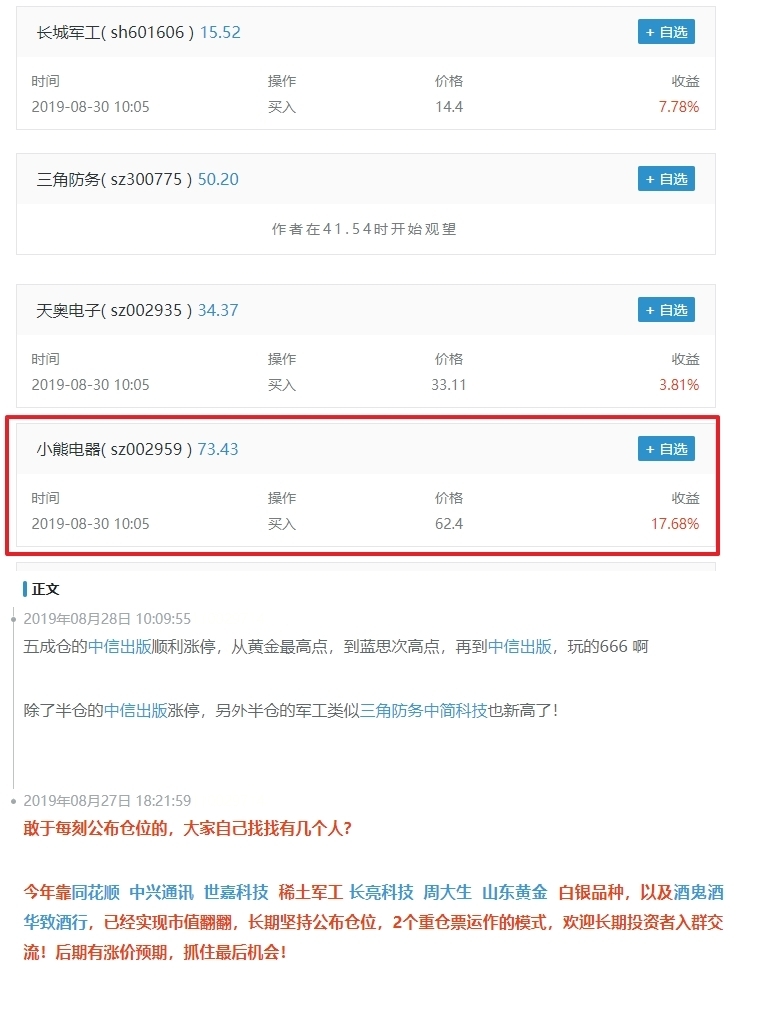Open the 中信出版 link before 玩的666
The height and width of the screenshot is (1025, 775).
[520, 647]
